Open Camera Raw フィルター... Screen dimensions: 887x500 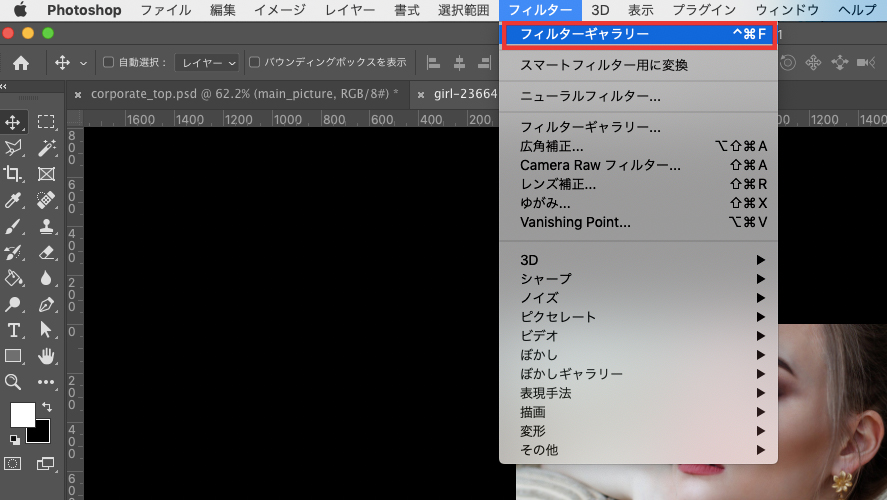638,165
